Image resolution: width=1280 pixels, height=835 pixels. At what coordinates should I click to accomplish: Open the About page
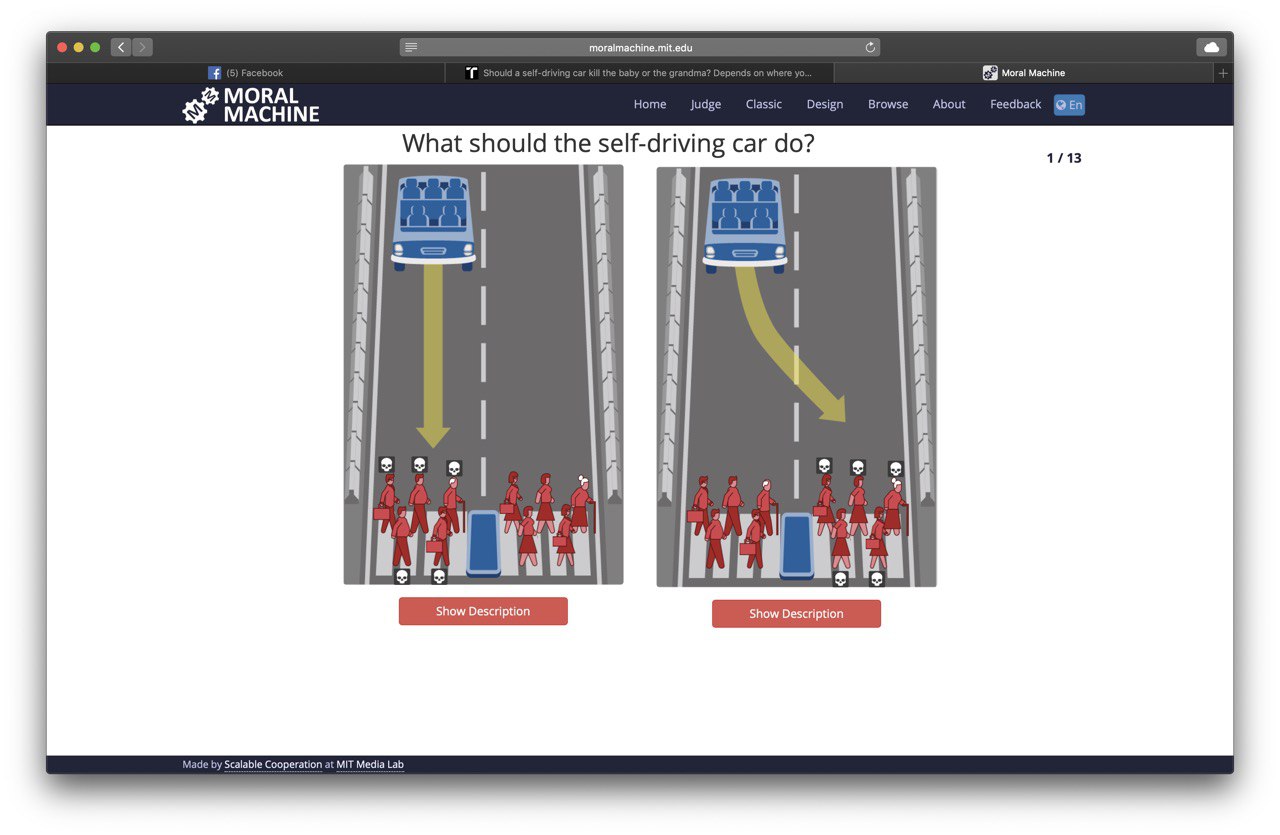(x=949, y=104)
